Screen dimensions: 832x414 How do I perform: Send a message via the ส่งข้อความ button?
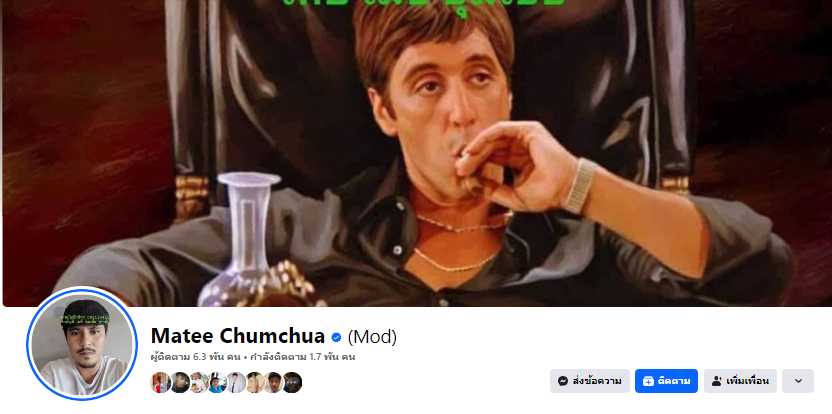coord(590,381)
